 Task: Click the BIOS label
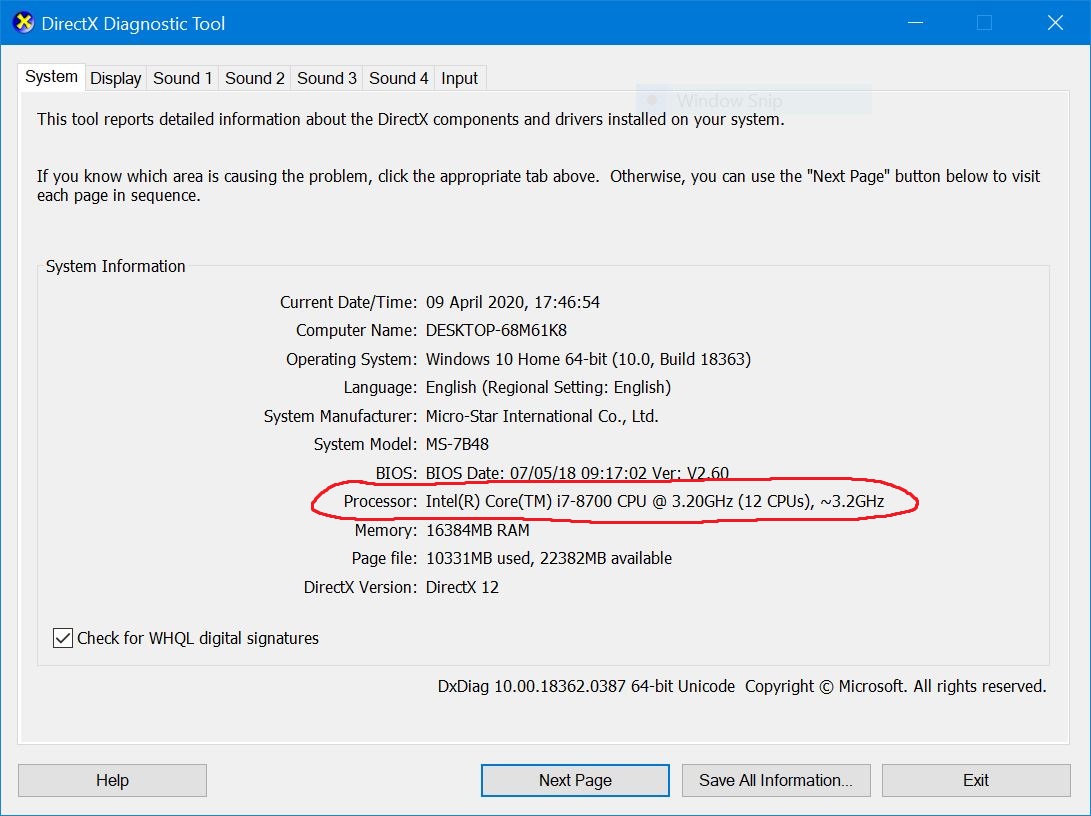(x=396, y=473)
